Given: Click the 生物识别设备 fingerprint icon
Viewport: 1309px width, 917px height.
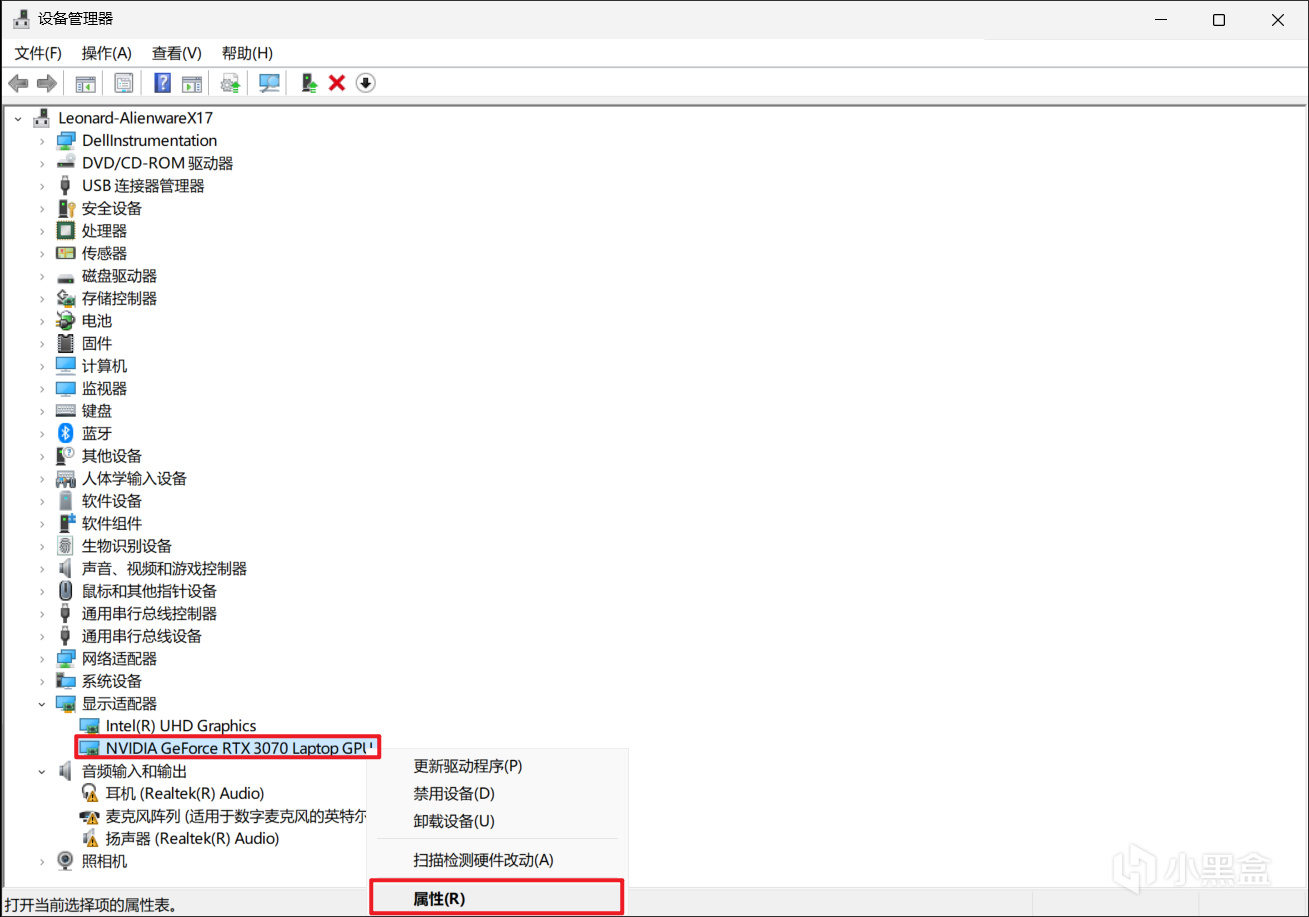Looking at the screenshot, I should pos(66,546).
